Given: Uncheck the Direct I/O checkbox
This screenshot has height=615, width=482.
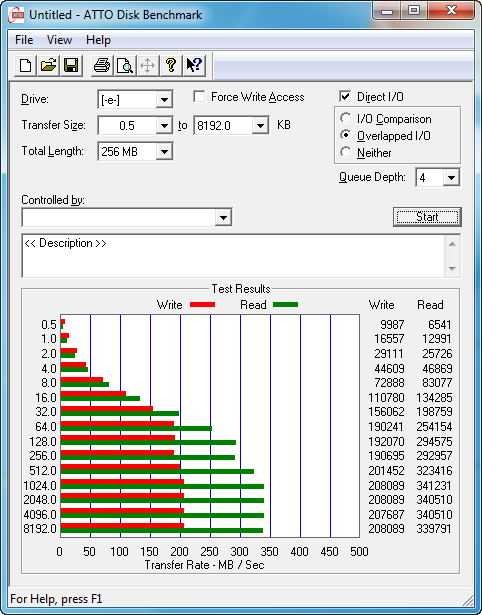Looking at the screenshot, I should 345,97.
